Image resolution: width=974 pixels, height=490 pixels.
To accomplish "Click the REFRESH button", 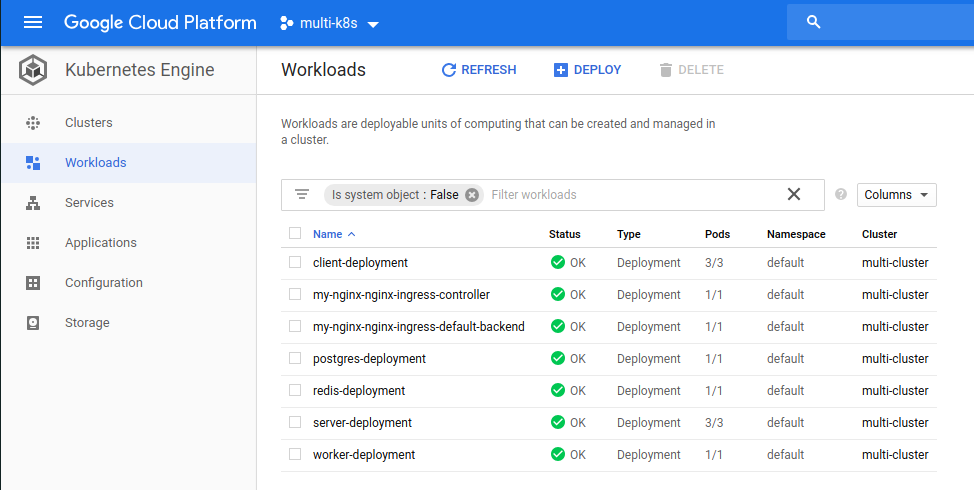I will [x=479, y=70].
